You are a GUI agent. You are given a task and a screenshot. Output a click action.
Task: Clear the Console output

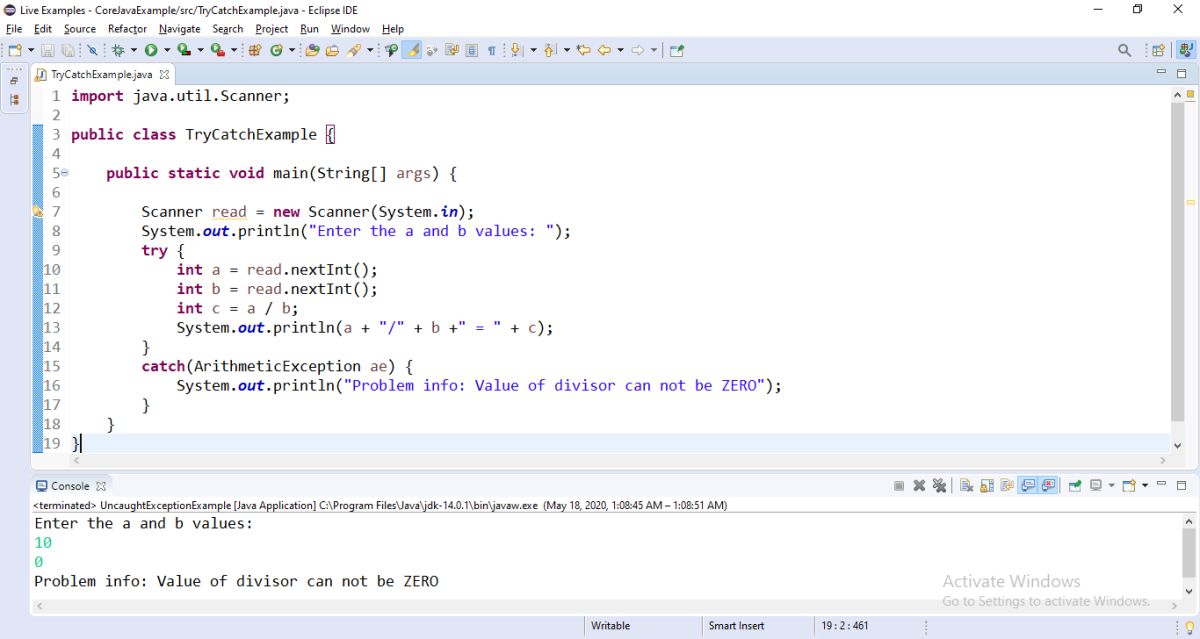click(x=965, y=485)
